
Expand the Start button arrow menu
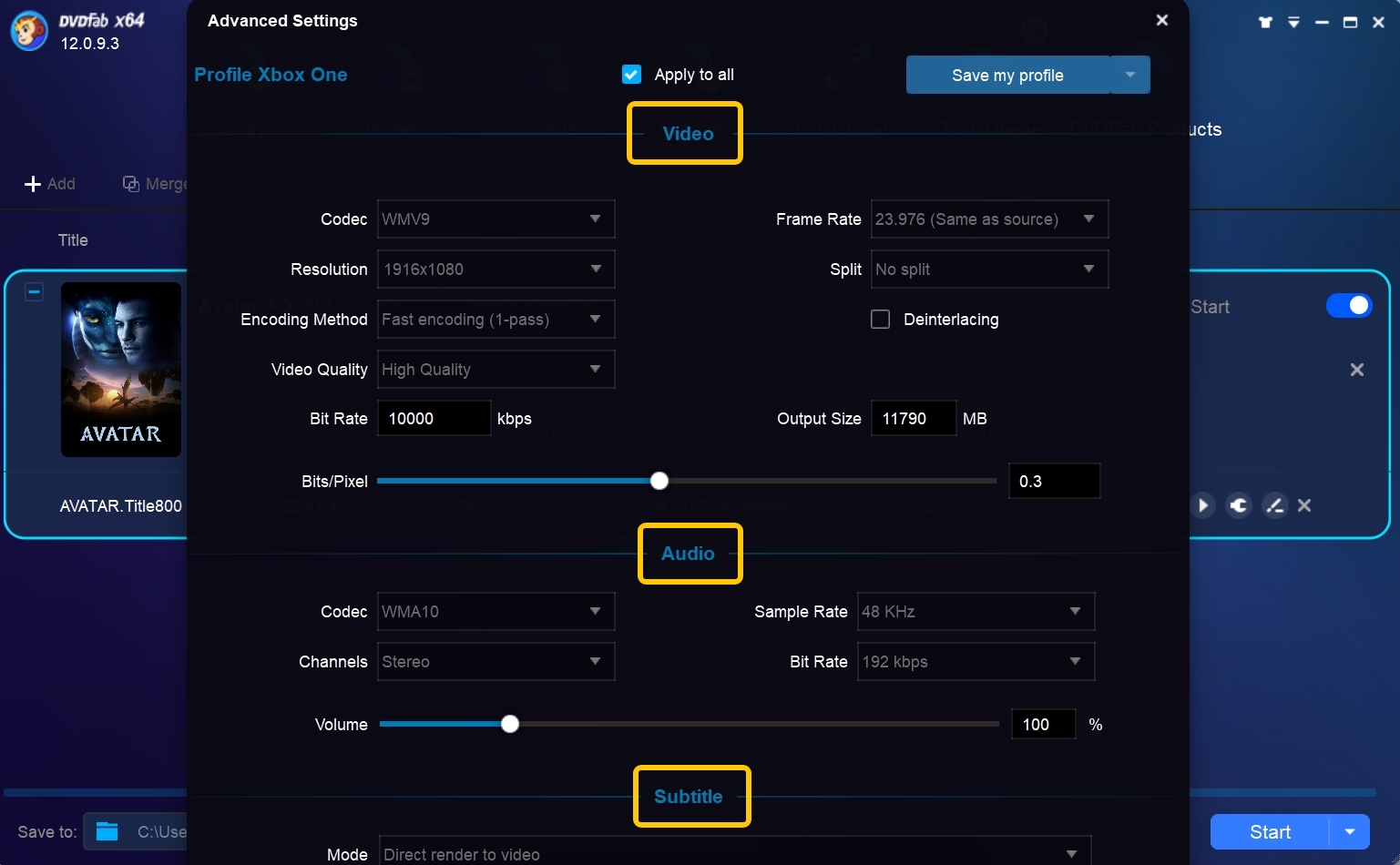click(x=1350, y=832)
